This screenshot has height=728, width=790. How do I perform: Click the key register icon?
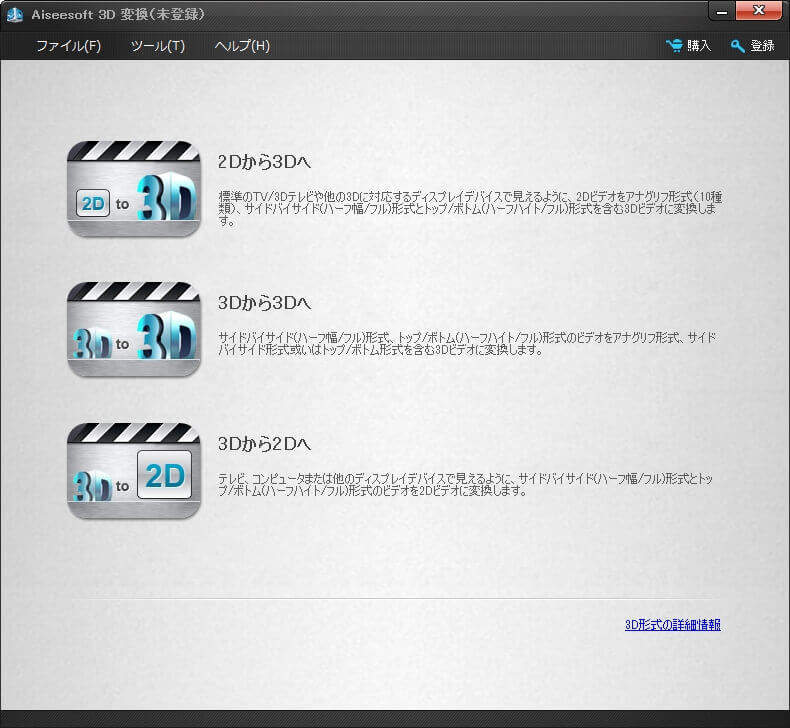click(x=738, y=46)
